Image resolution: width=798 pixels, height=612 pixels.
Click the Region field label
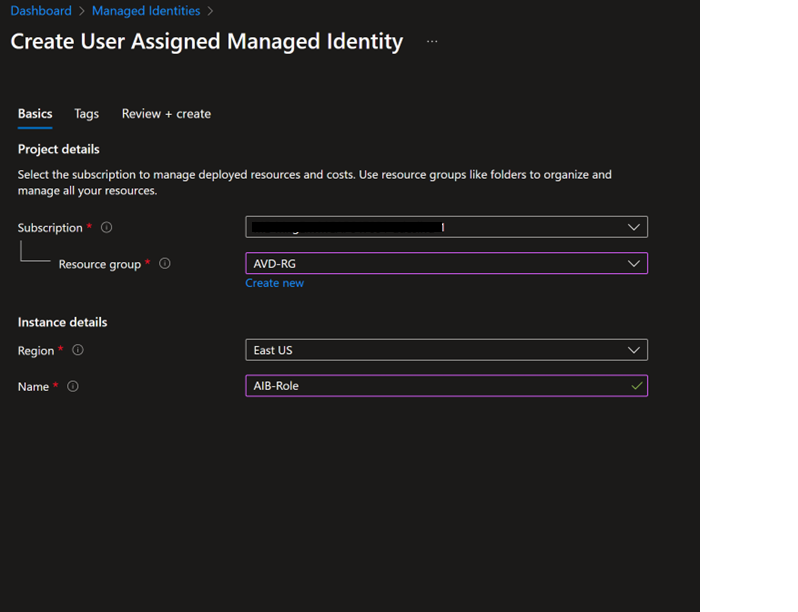pyautogui.click(x=36, y=351)
